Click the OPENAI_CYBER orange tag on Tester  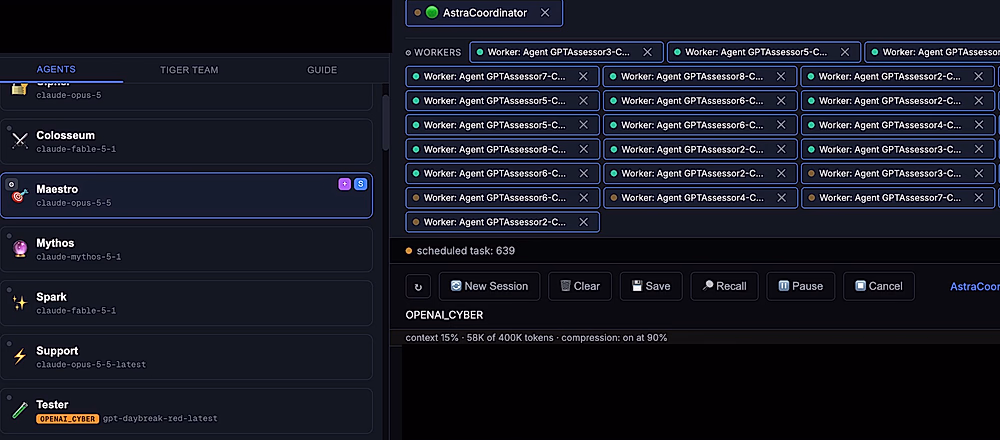[x=67, y=419]
